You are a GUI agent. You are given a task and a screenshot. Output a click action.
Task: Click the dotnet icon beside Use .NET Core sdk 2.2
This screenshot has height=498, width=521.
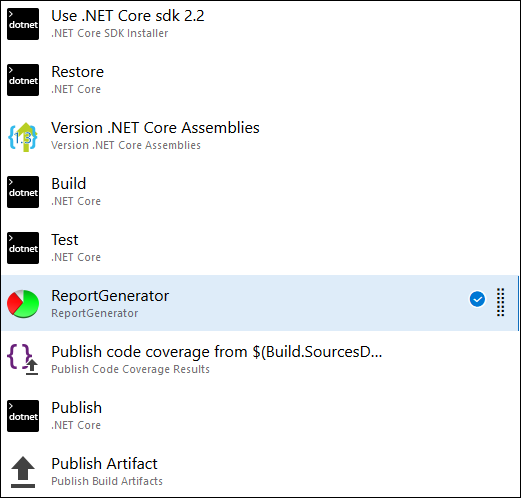coord(23,24)
